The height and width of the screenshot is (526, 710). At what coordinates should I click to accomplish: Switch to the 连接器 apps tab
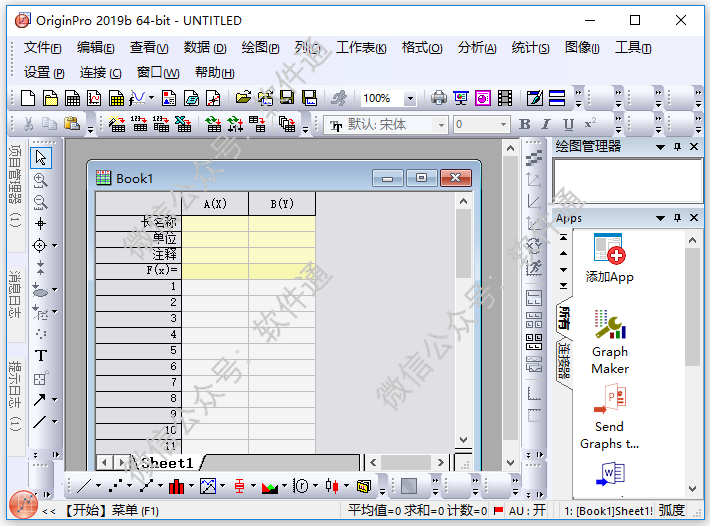pyautogui.click(x=563, y=361)
